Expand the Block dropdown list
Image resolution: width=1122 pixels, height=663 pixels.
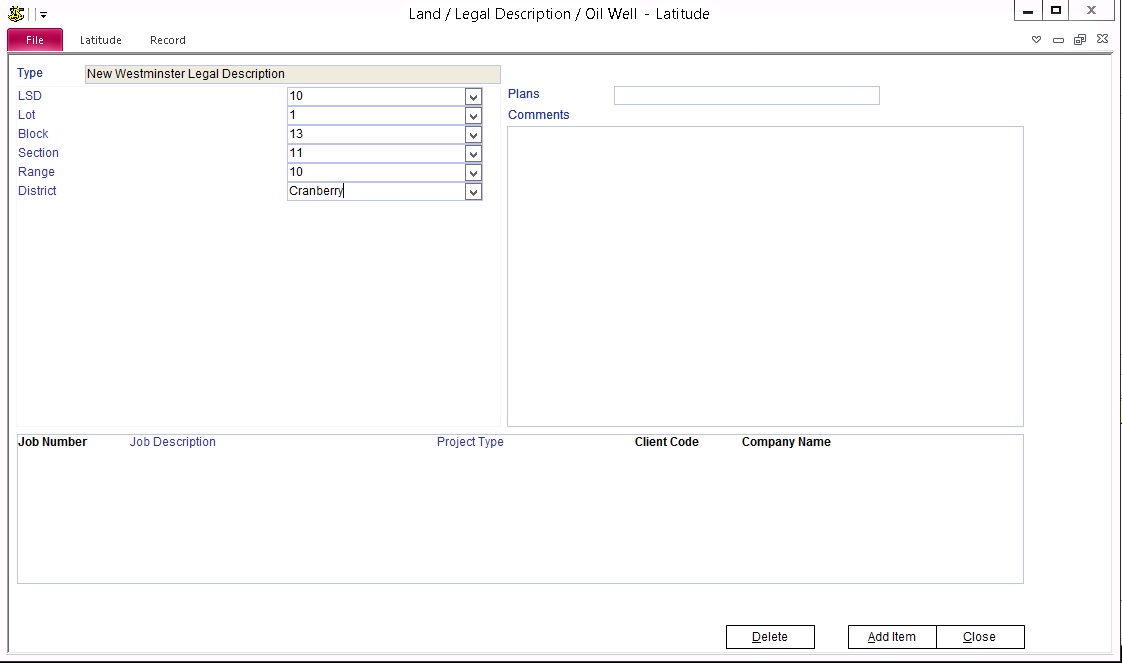pyautogui.click(x=473, y=135)
